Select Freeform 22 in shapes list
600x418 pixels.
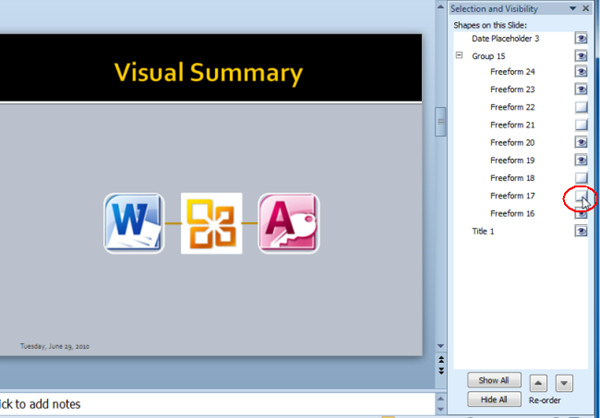[x=512, y=107]
